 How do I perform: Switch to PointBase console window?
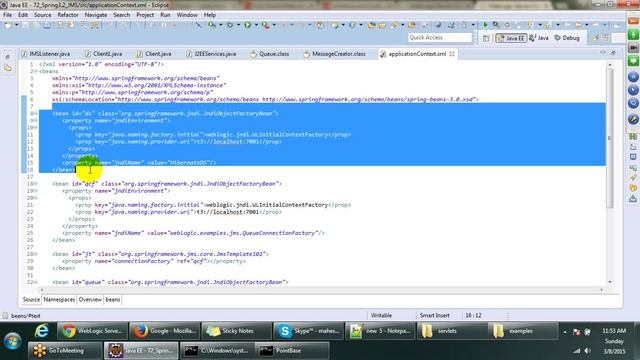point(292,351)
